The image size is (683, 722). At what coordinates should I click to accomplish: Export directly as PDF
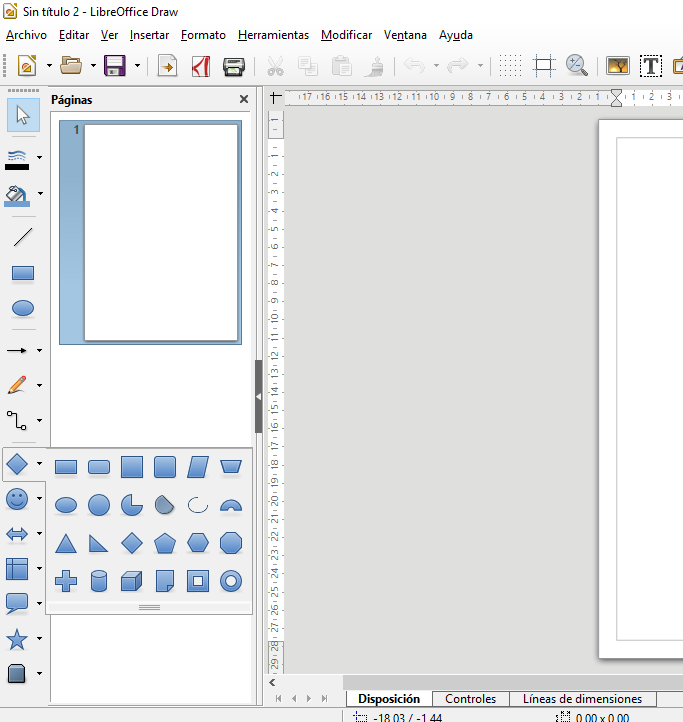coord(201,65)
